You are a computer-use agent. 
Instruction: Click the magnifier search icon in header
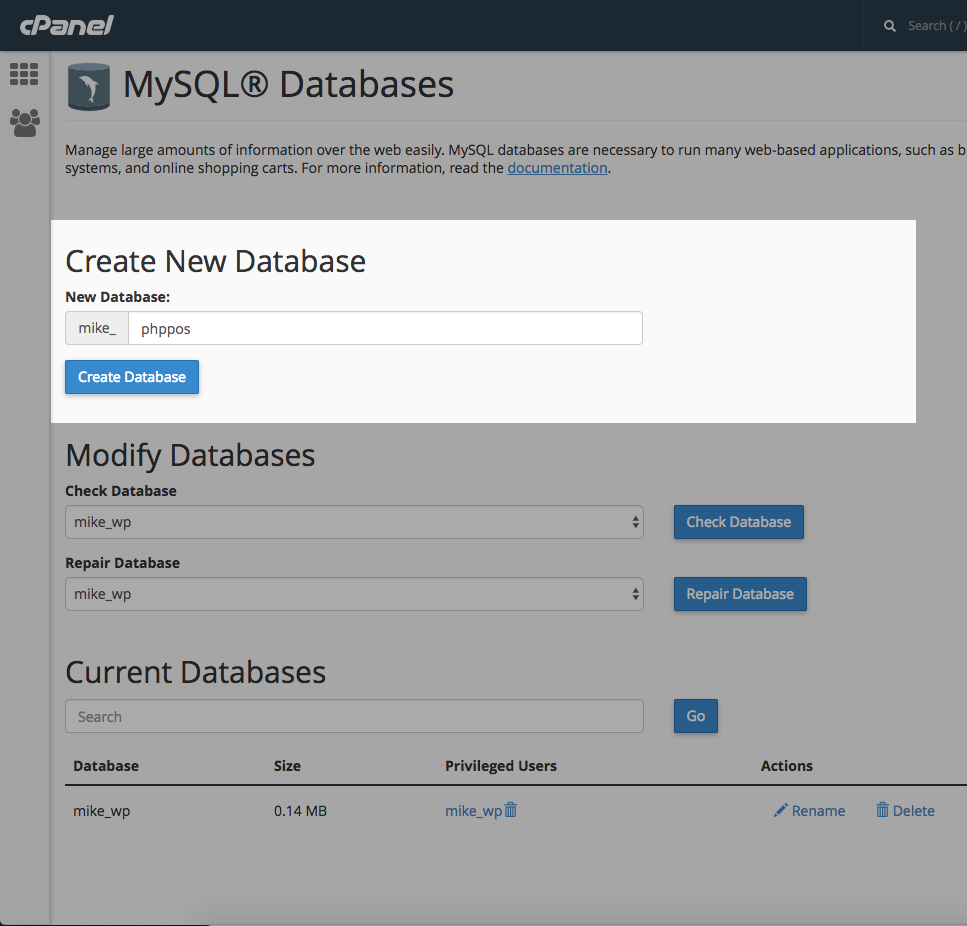point(890,26)
